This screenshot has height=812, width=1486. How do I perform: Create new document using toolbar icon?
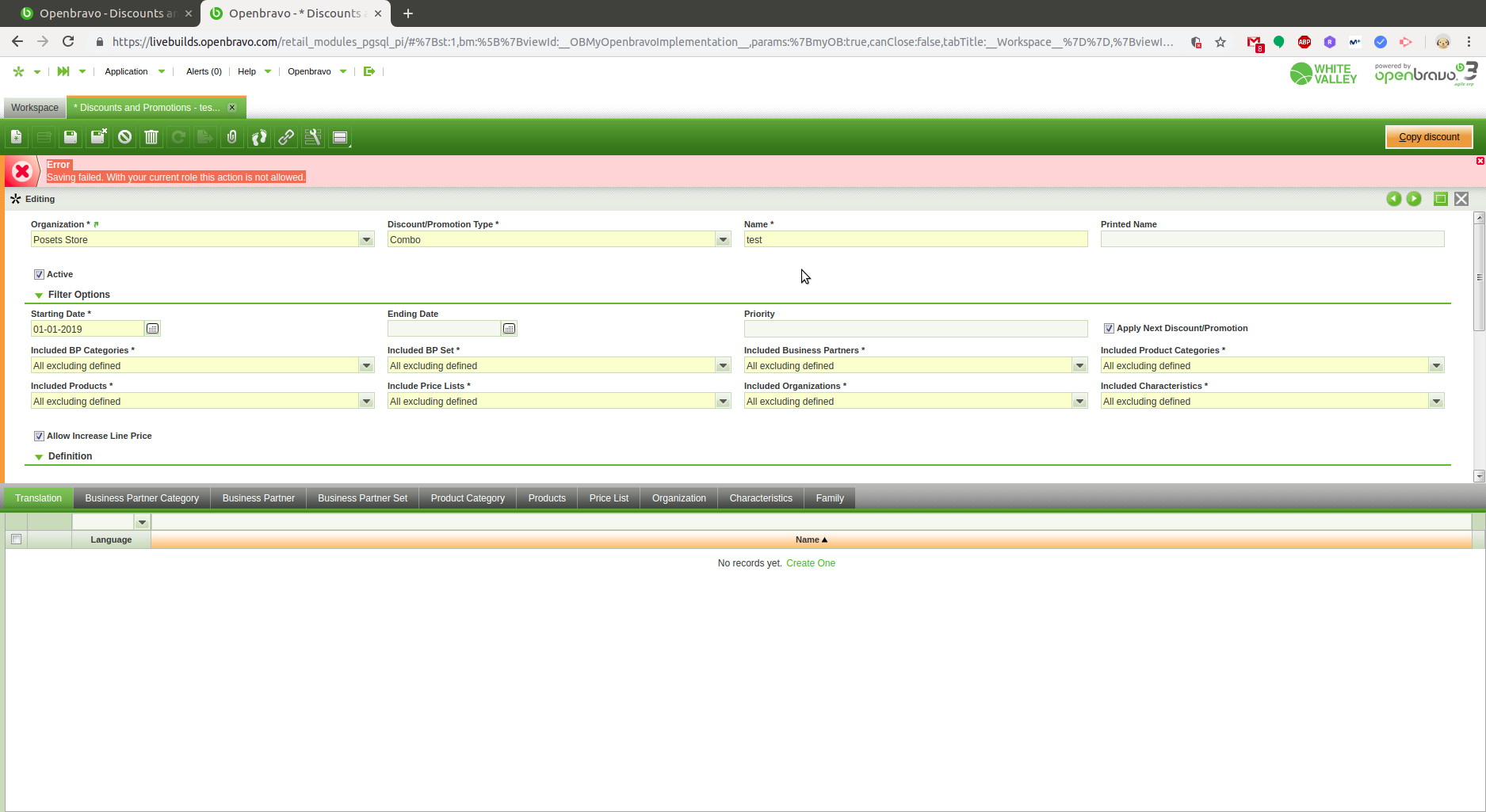pos(17,137)
